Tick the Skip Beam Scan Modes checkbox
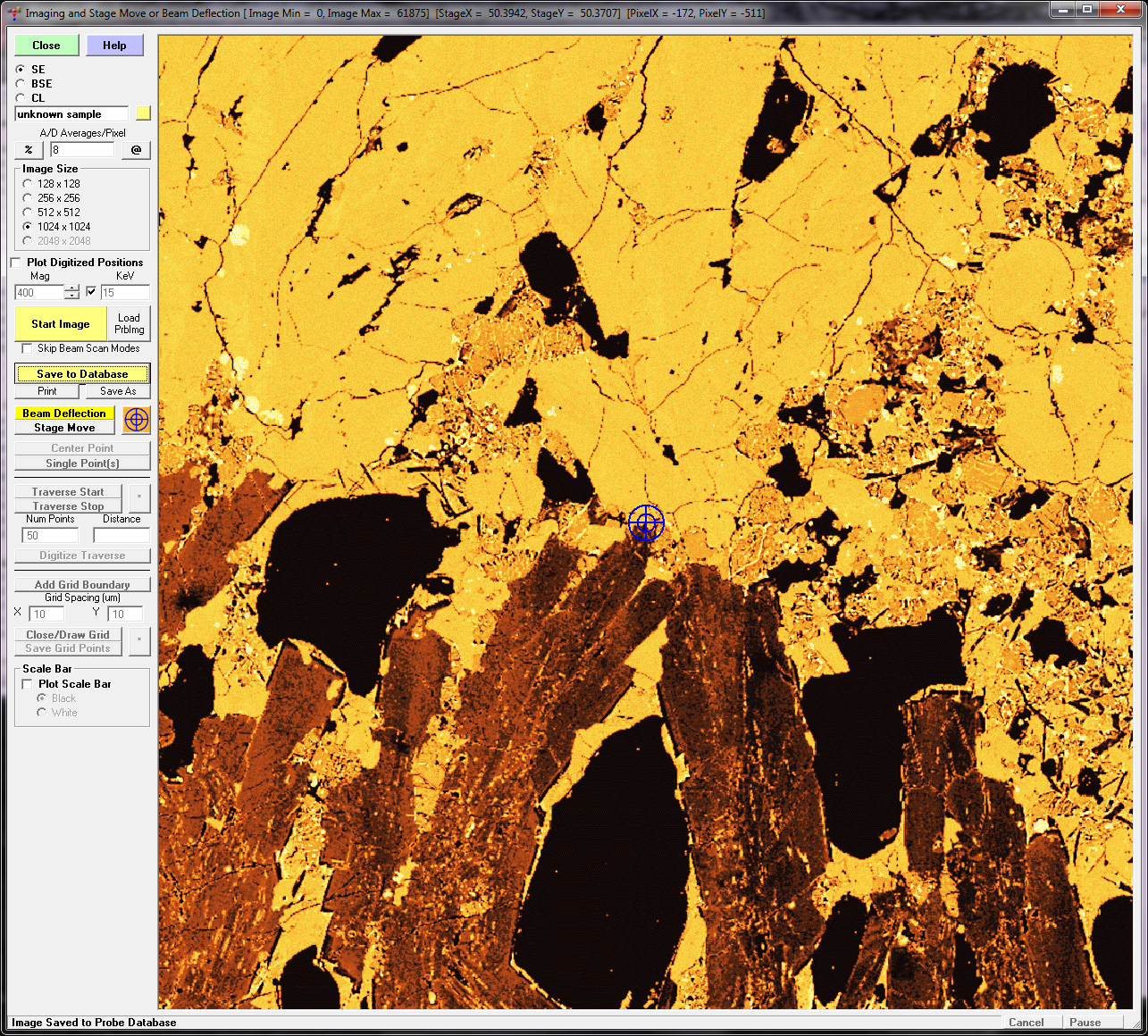This screenshot has height=1036, width=1148. tap(27, 348)
